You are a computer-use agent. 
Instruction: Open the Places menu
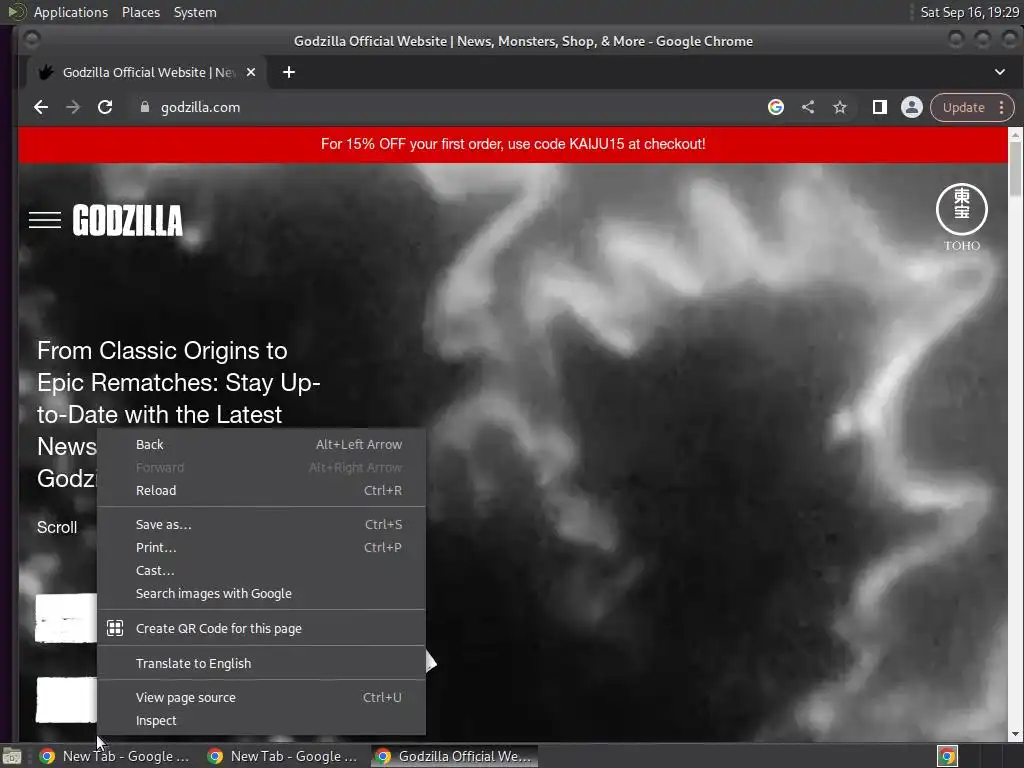pyautogui.click(x=140, y=12)
